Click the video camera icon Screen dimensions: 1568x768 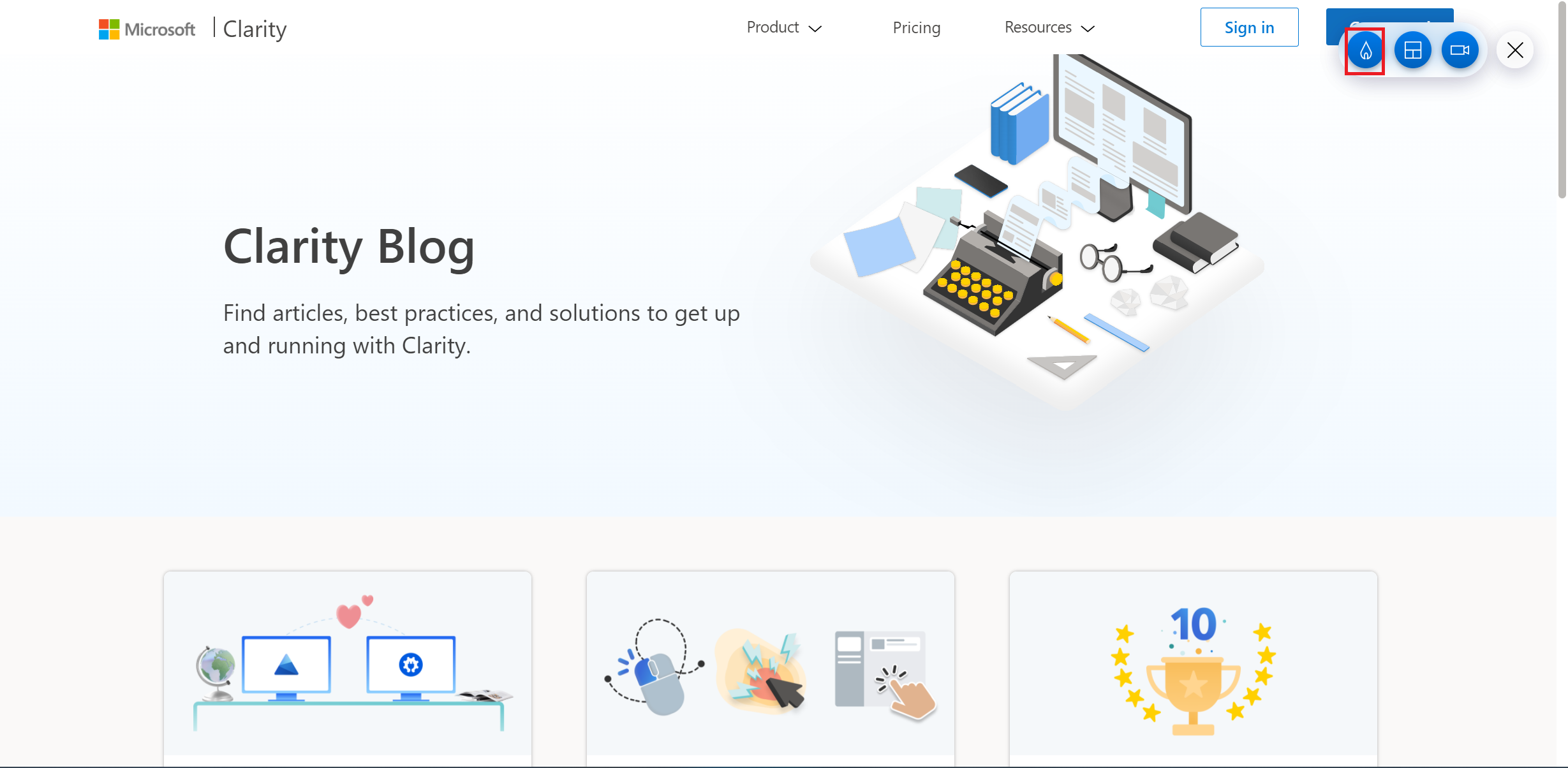point(1460,49)
